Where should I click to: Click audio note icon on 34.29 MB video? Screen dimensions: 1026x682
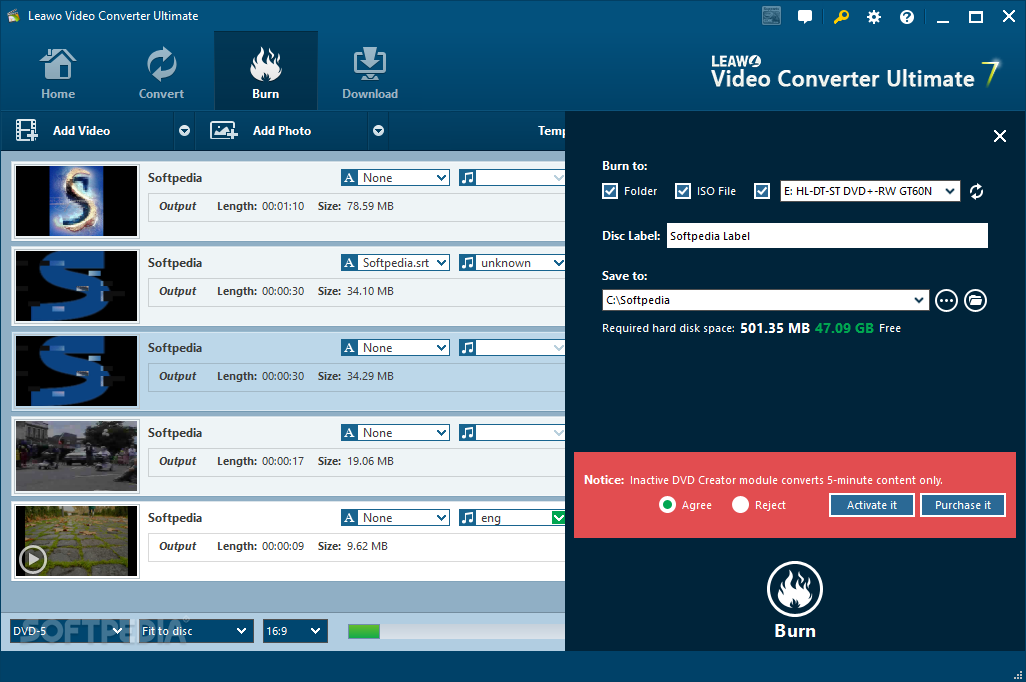467,348
